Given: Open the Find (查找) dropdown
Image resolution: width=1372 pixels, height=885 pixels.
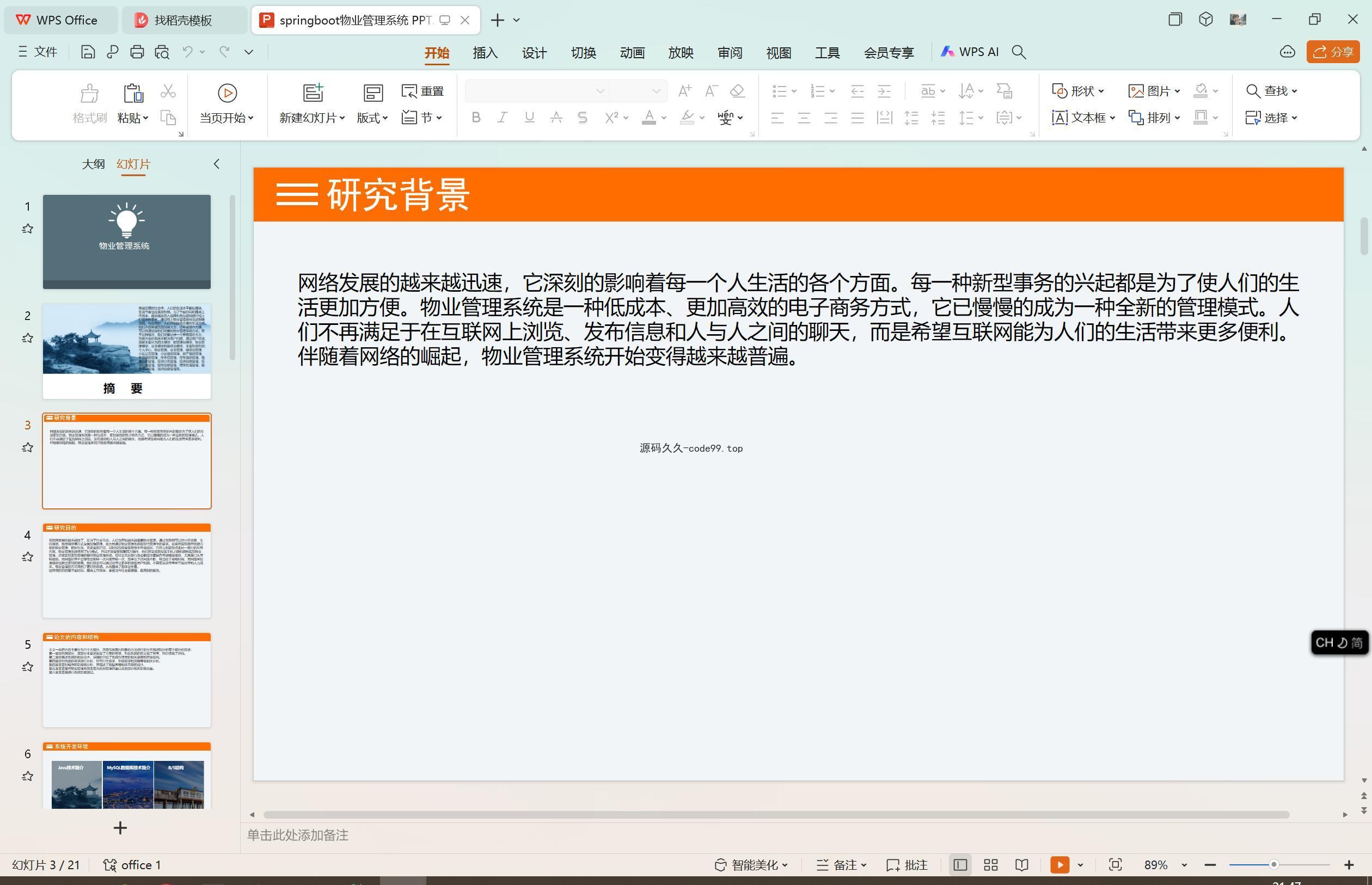Looking at the screenshot, I should click(1271, 91).
